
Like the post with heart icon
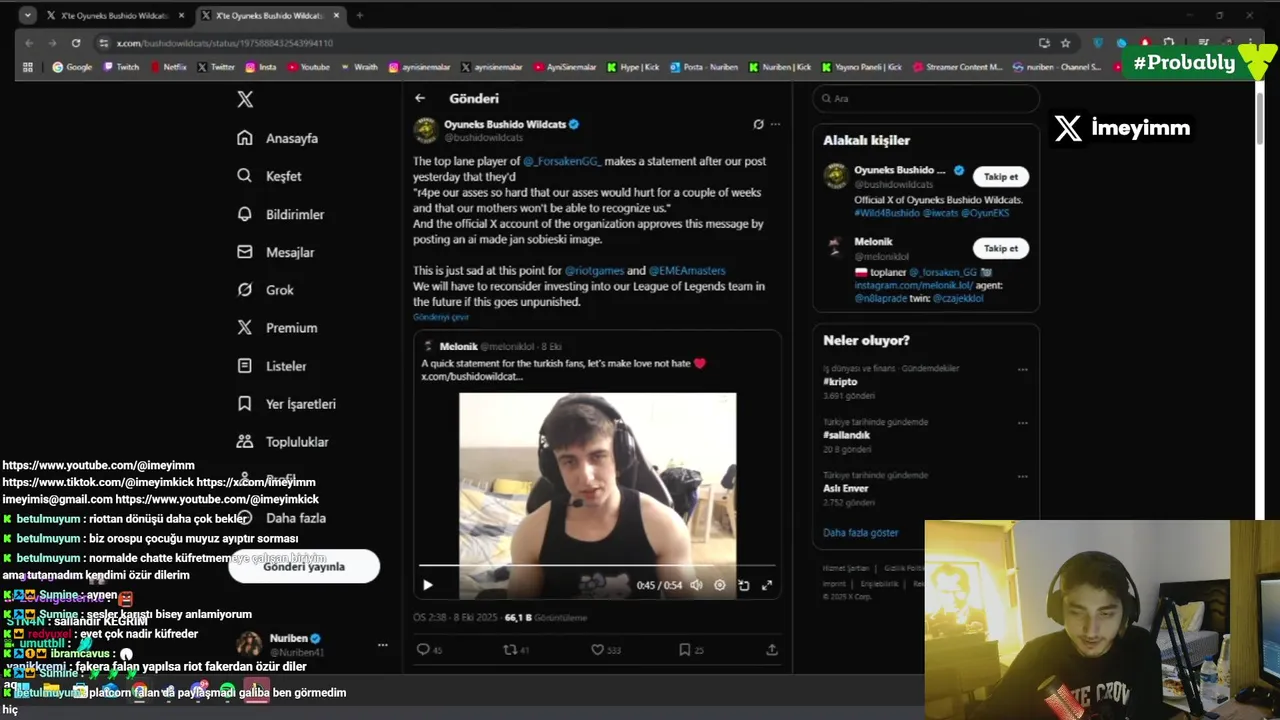tap(597, 650)
